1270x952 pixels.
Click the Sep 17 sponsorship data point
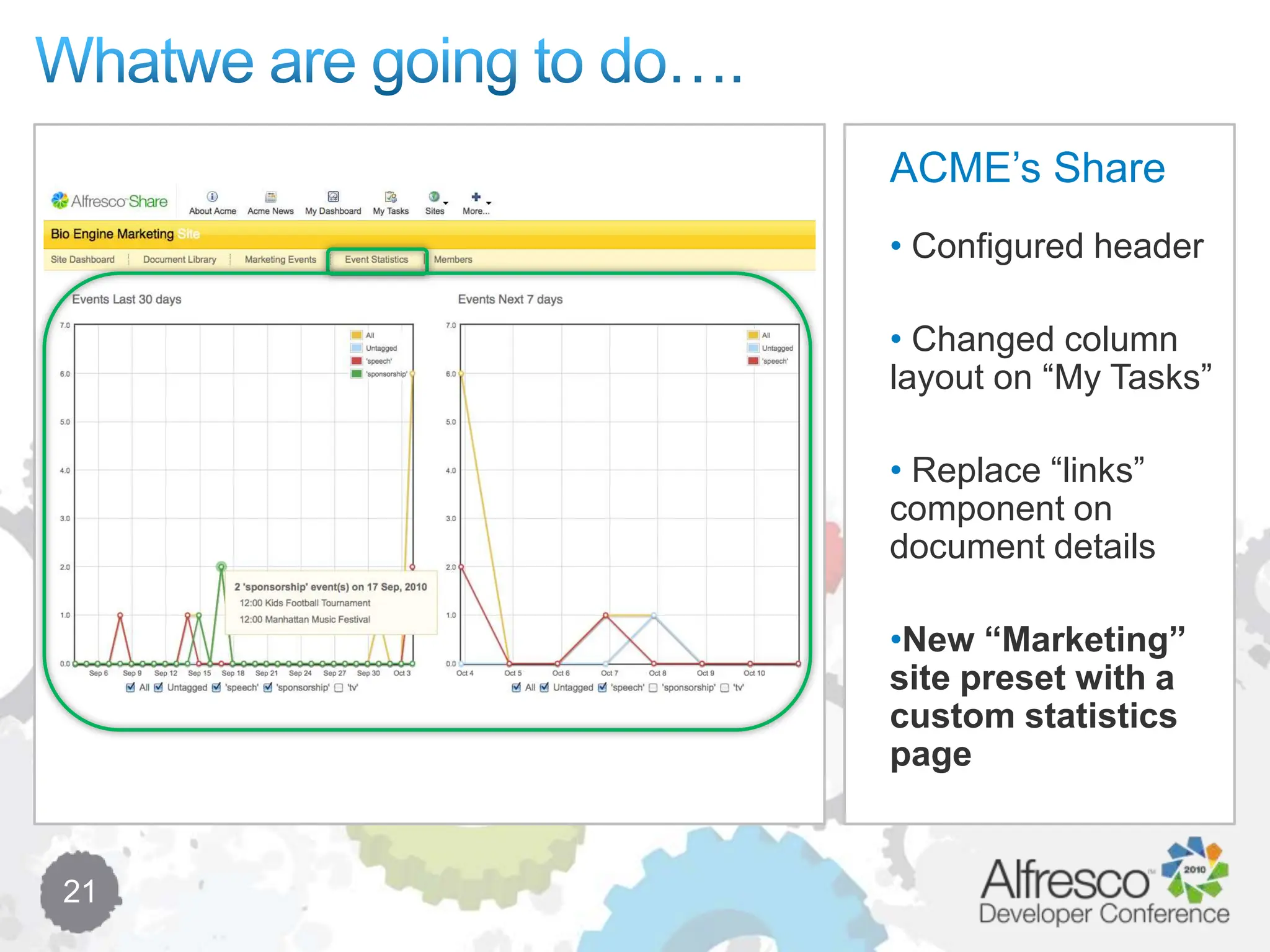pos(221,566)
